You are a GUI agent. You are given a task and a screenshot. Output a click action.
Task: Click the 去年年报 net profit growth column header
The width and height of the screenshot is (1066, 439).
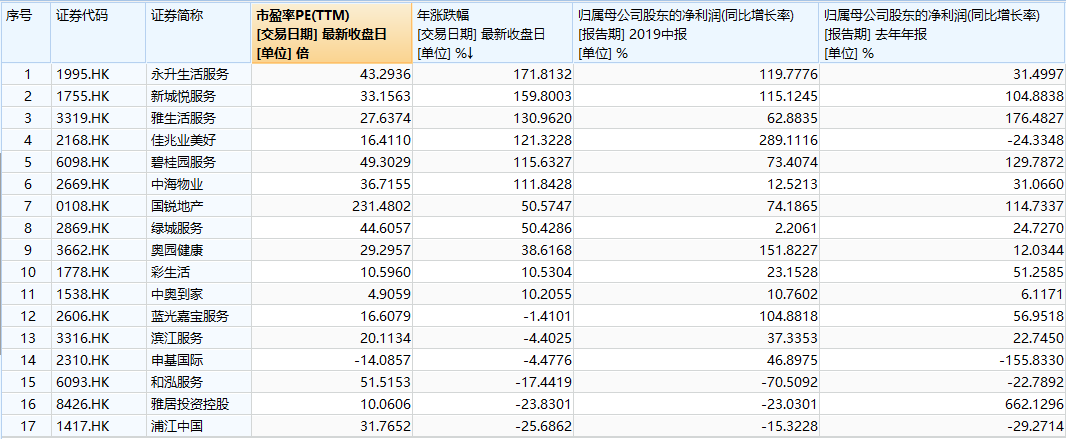pos(942,33)
